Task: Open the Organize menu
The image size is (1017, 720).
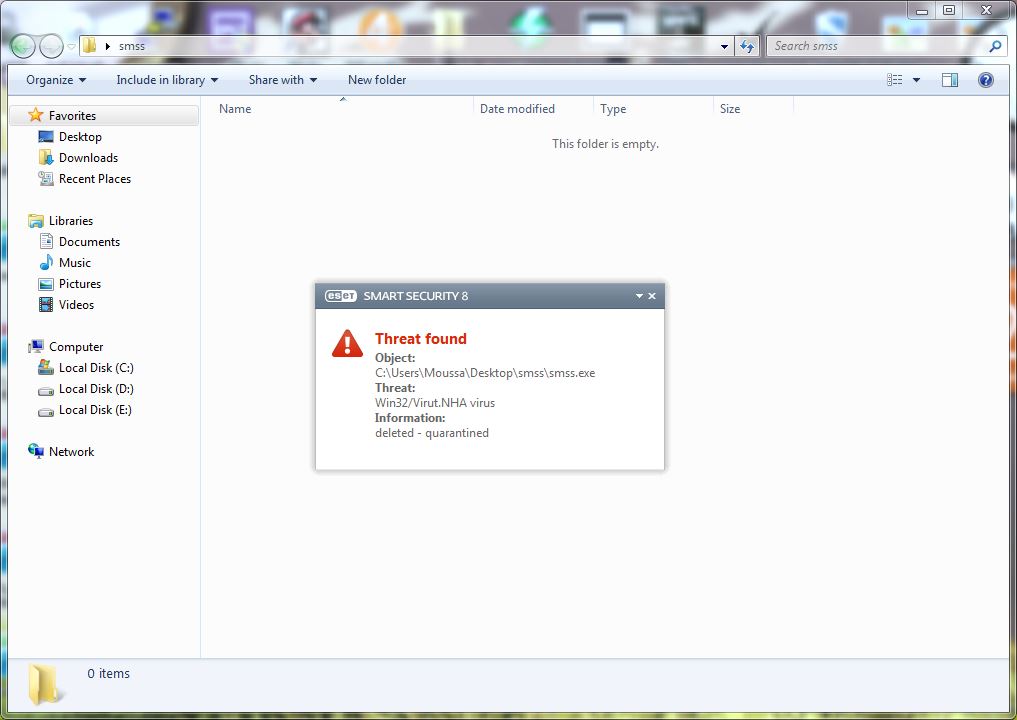Action: 56,80
